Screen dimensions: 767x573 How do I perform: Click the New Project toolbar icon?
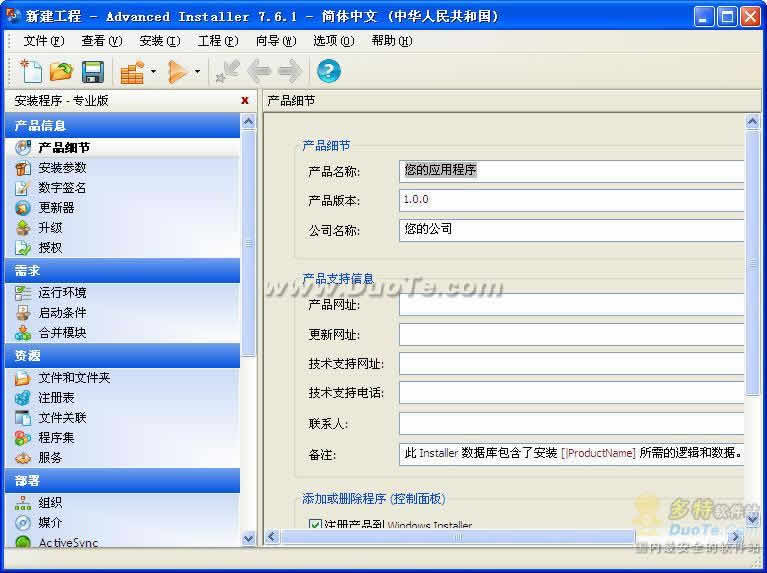coord(31,71)
